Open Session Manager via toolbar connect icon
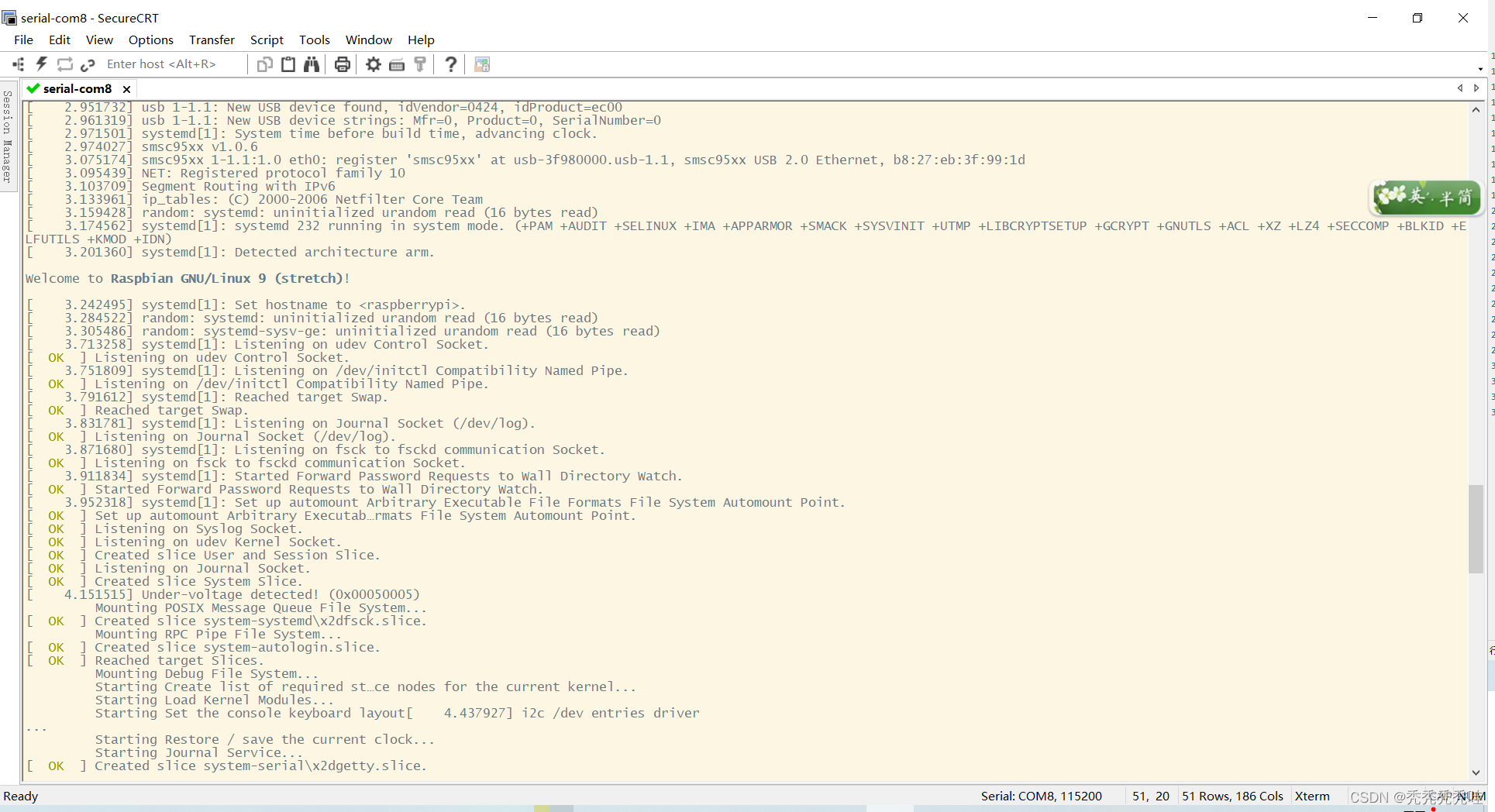1495x812 pixels. (19, 64)
